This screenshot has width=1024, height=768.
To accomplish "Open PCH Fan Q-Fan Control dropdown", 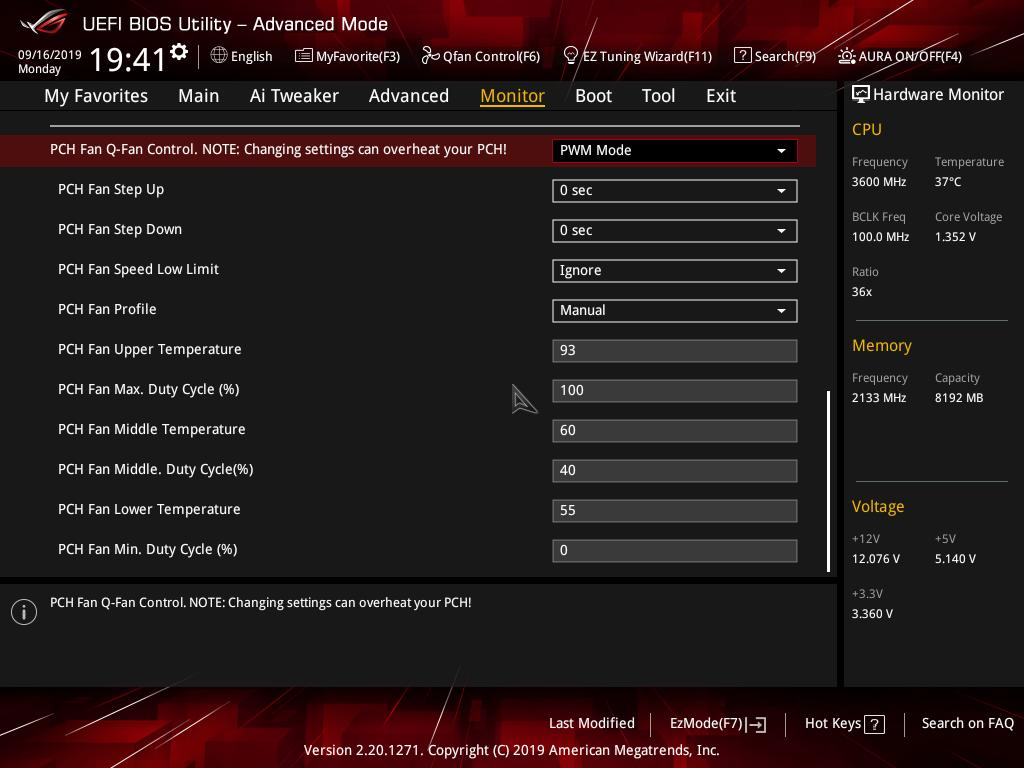I will pos(675,151).
